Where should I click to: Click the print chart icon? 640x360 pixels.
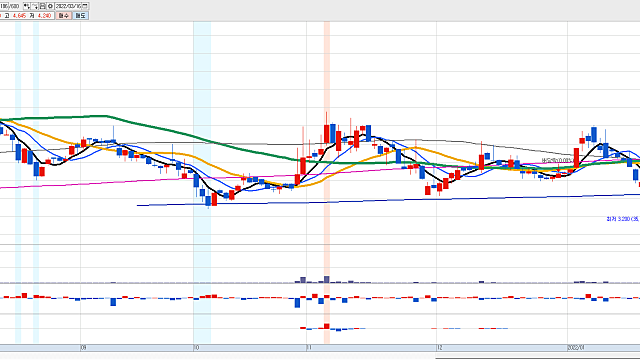coord(42,6)
